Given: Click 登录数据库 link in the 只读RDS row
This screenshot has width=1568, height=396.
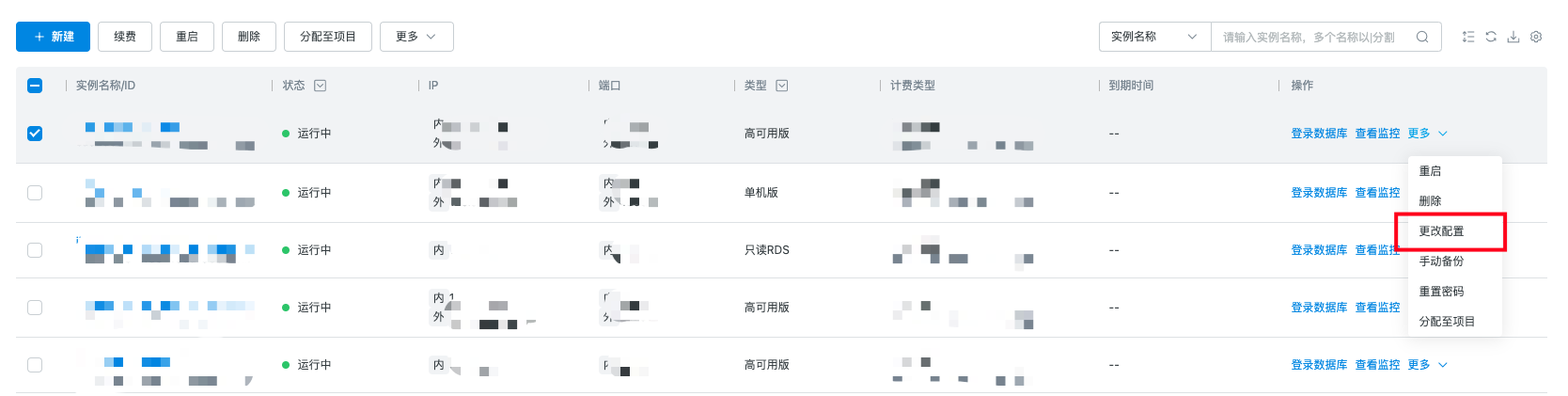Looking at the screenshot, I should click(x=1318, y=250).
